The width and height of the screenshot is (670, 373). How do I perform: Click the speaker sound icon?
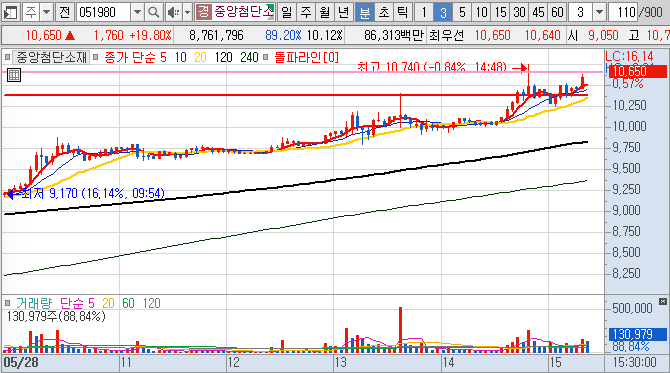click(x=173, y=12)
